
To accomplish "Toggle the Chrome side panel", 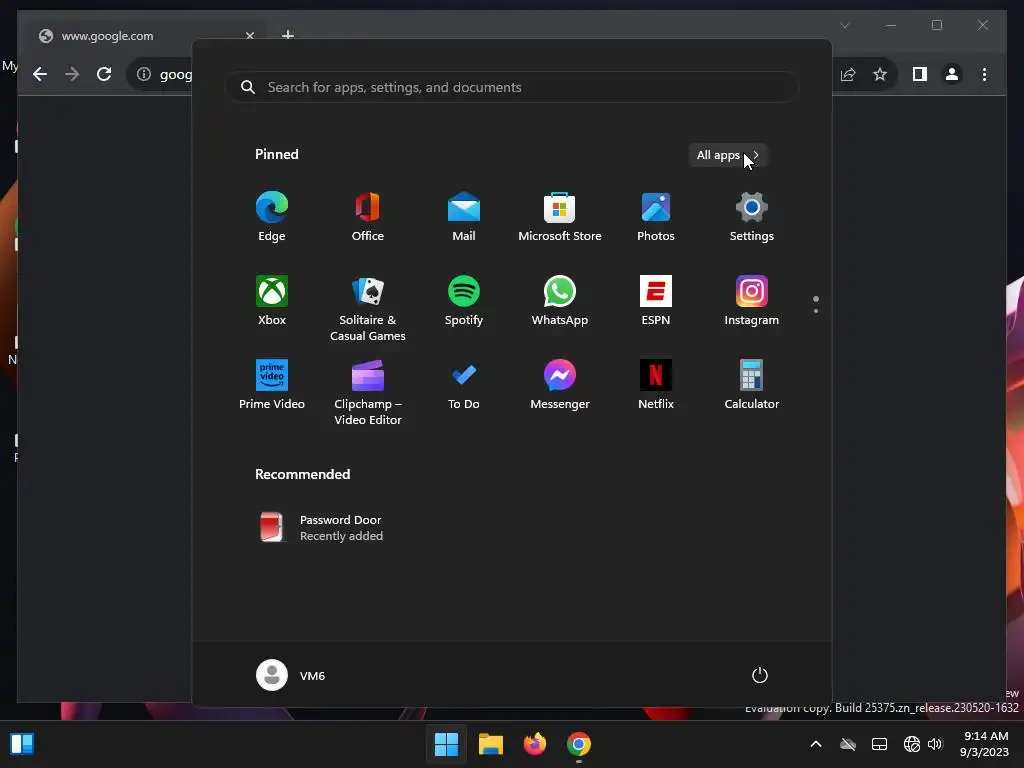I will 920,74.
